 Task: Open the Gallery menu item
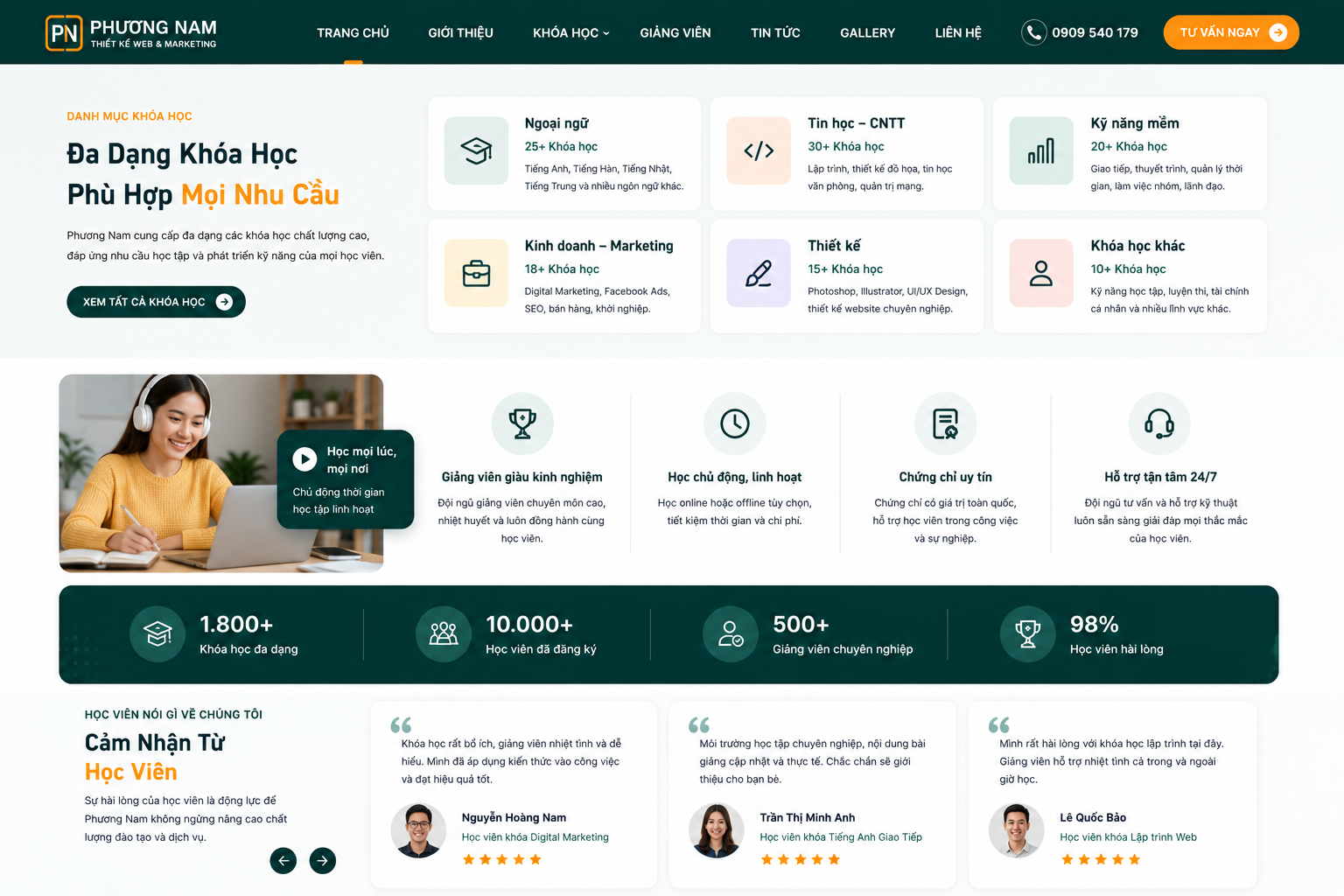[868, 33]
